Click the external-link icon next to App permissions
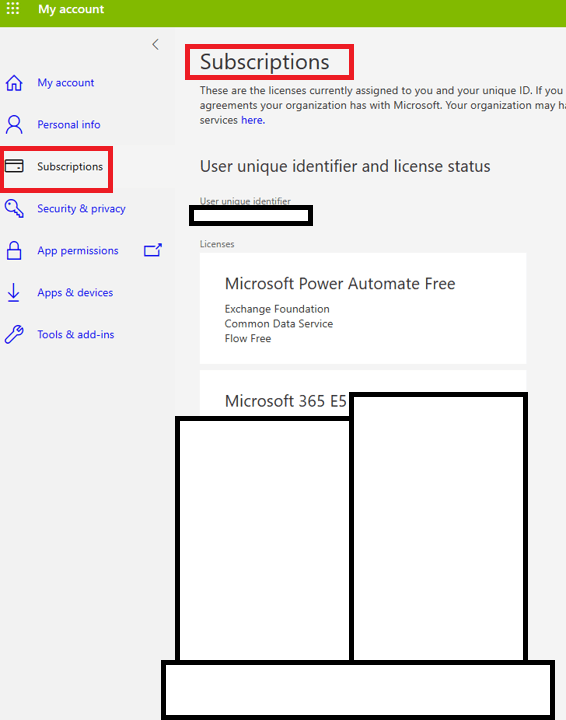The image size is (566, 720). (x=153, y=250)
